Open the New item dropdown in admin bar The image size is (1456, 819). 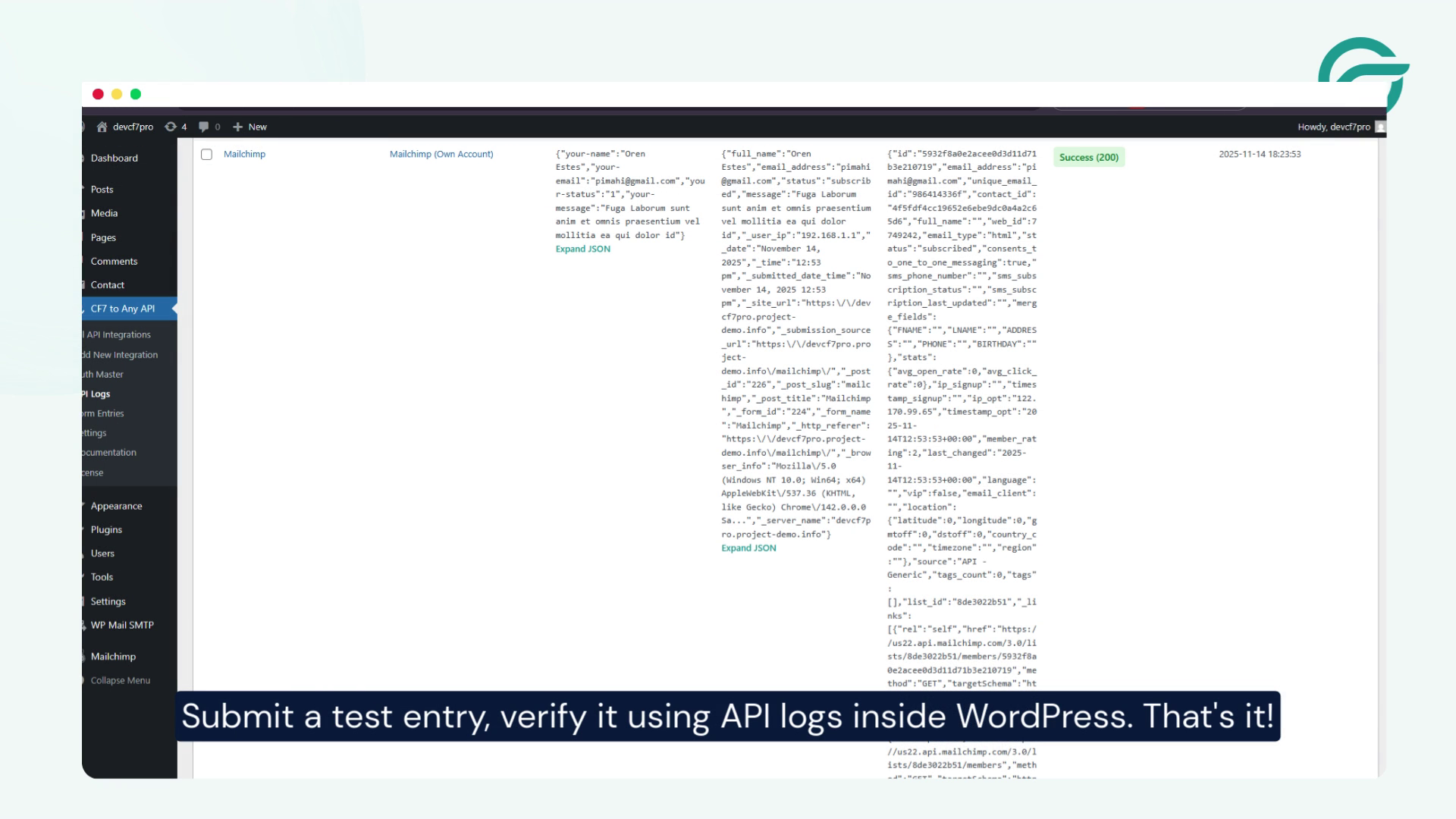tap(249, 127)
